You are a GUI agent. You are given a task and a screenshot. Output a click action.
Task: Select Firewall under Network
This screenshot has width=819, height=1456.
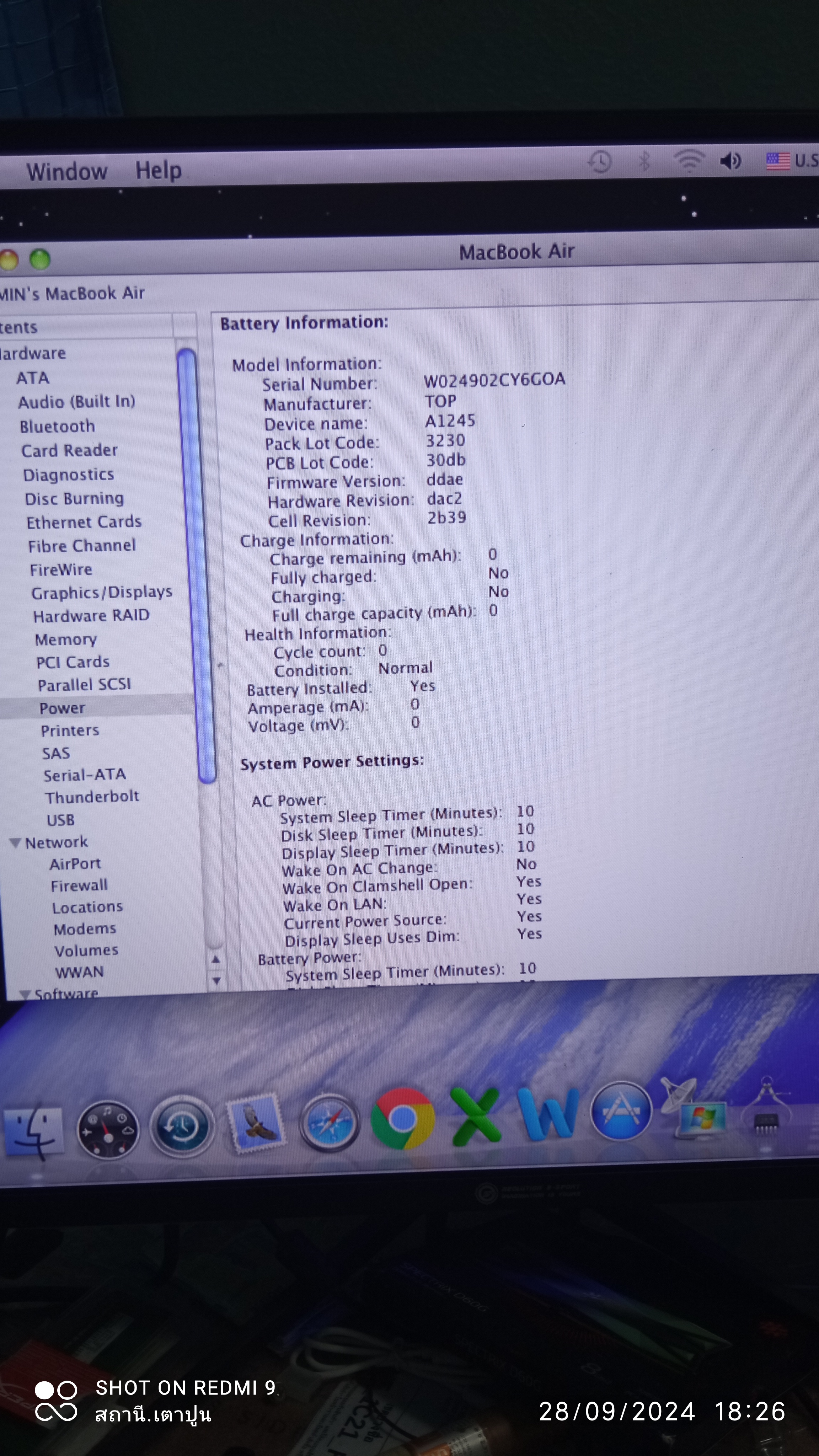pos(79,885)
